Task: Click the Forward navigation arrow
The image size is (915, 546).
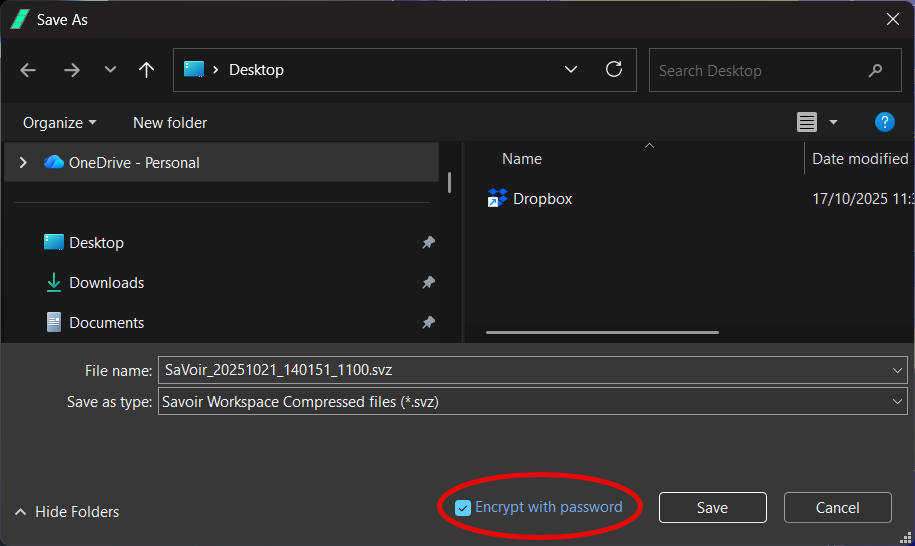Action: tap(71, 70)
